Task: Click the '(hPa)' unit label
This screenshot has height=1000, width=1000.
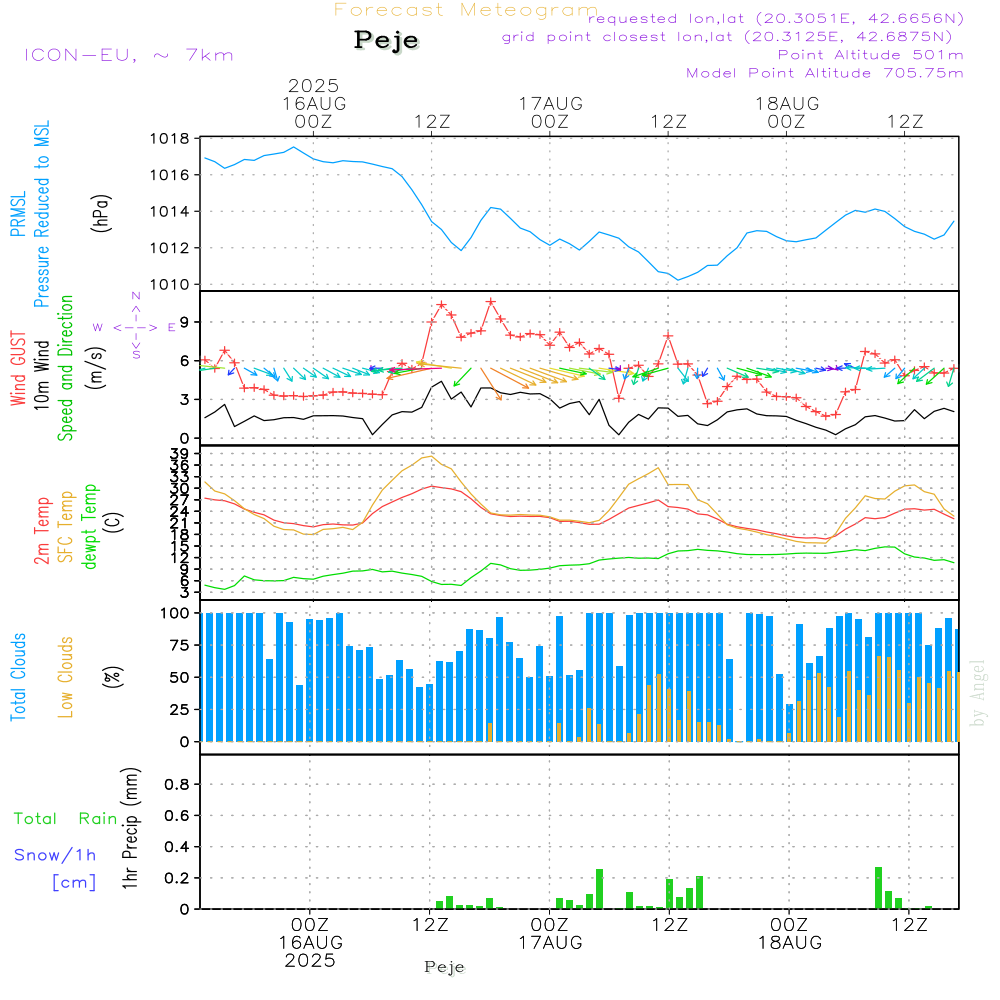Action: (x=101, y=214)
